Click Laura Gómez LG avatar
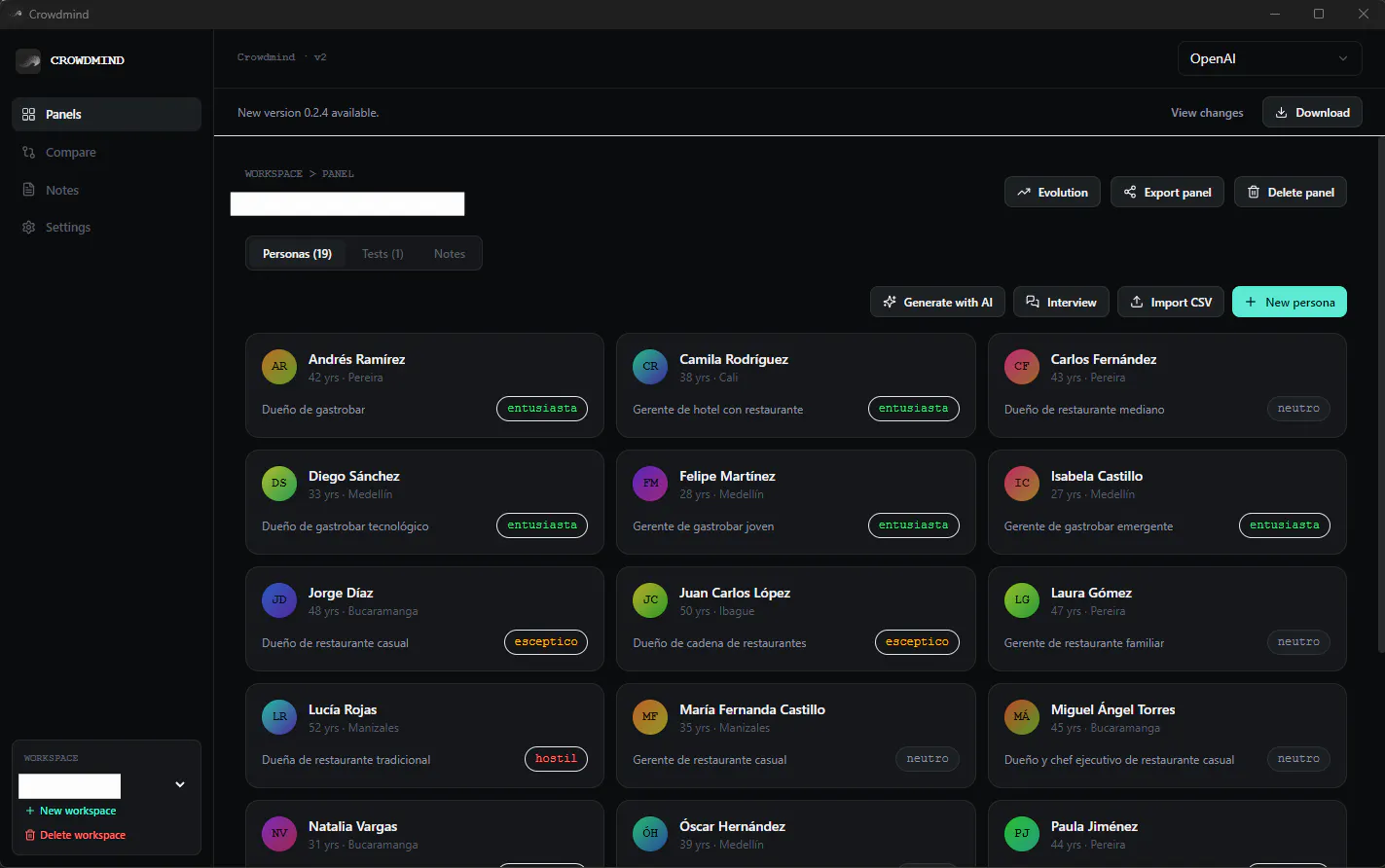The height and width of the screenshot is (868, 1385). [1022, 600]
